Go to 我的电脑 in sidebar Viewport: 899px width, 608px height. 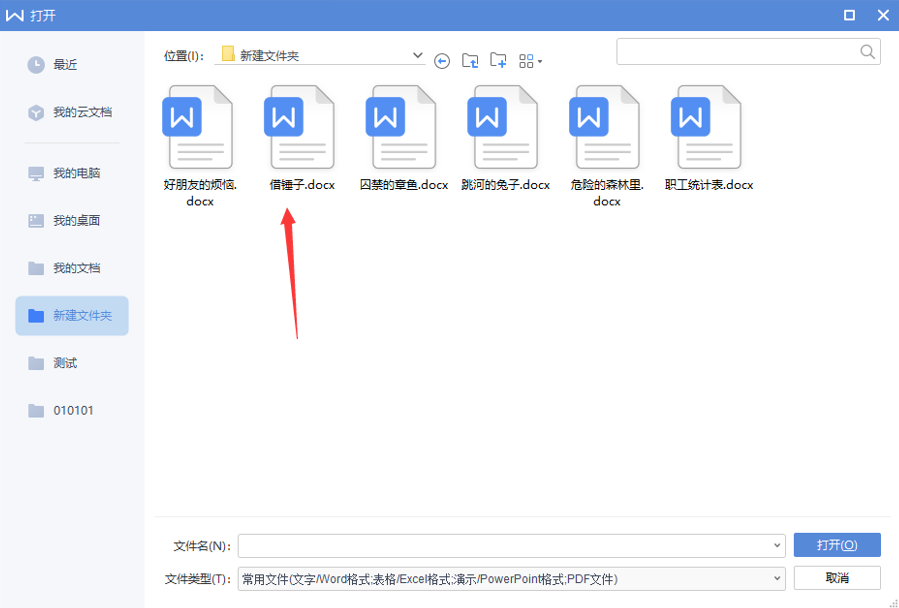coord(72,173)
